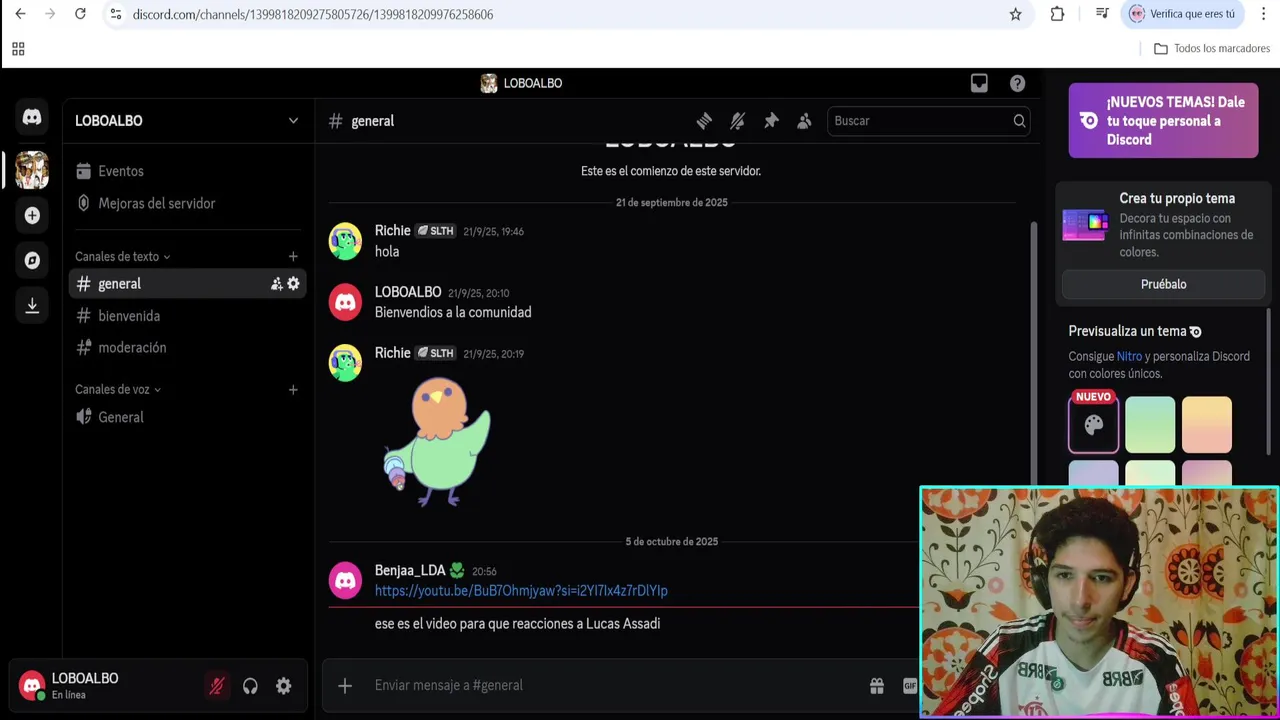Open the GIF picker icon
Screen dimensions: 1280x720
[x=909, y=685]
